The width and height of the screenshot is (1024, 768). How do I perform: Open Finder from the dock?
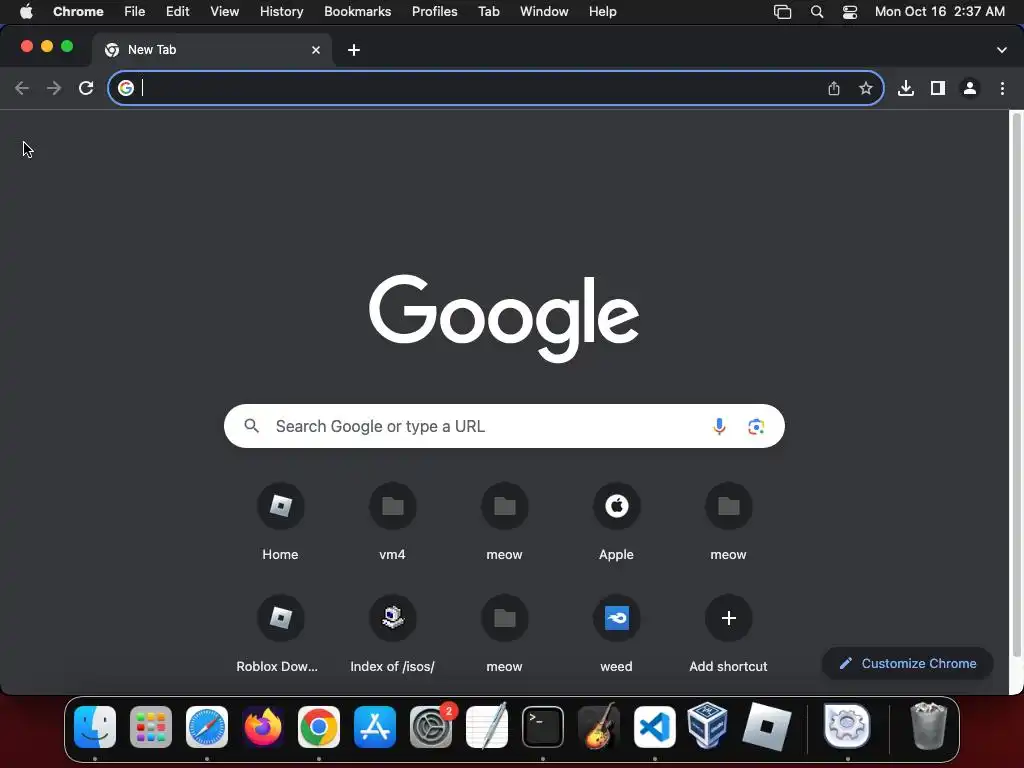tap(95, 727)
